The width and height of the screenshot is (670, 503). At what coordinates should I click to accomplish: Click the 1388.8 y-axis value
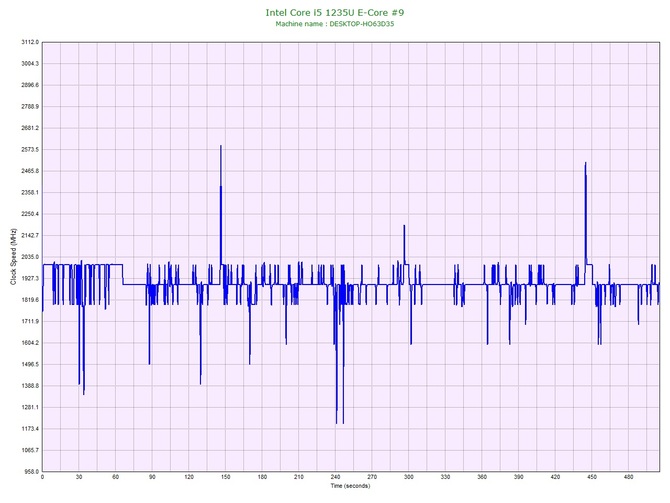tap(30, 386)
